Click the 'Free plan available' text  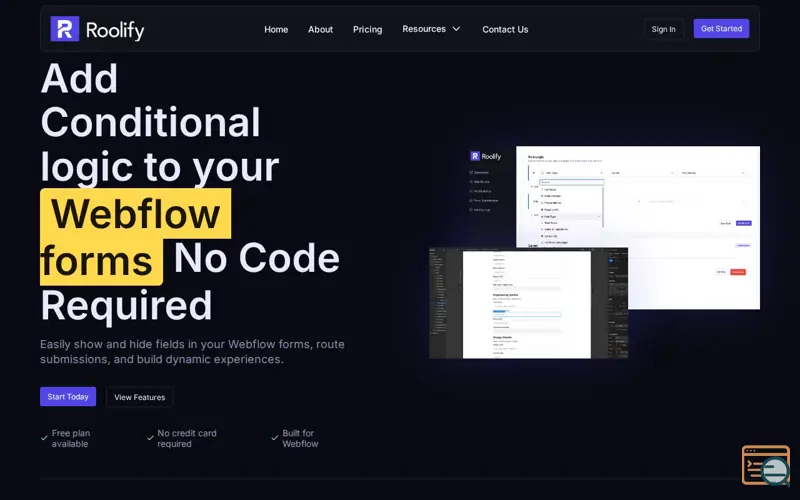pyautogui.click(x=71, y=438)
